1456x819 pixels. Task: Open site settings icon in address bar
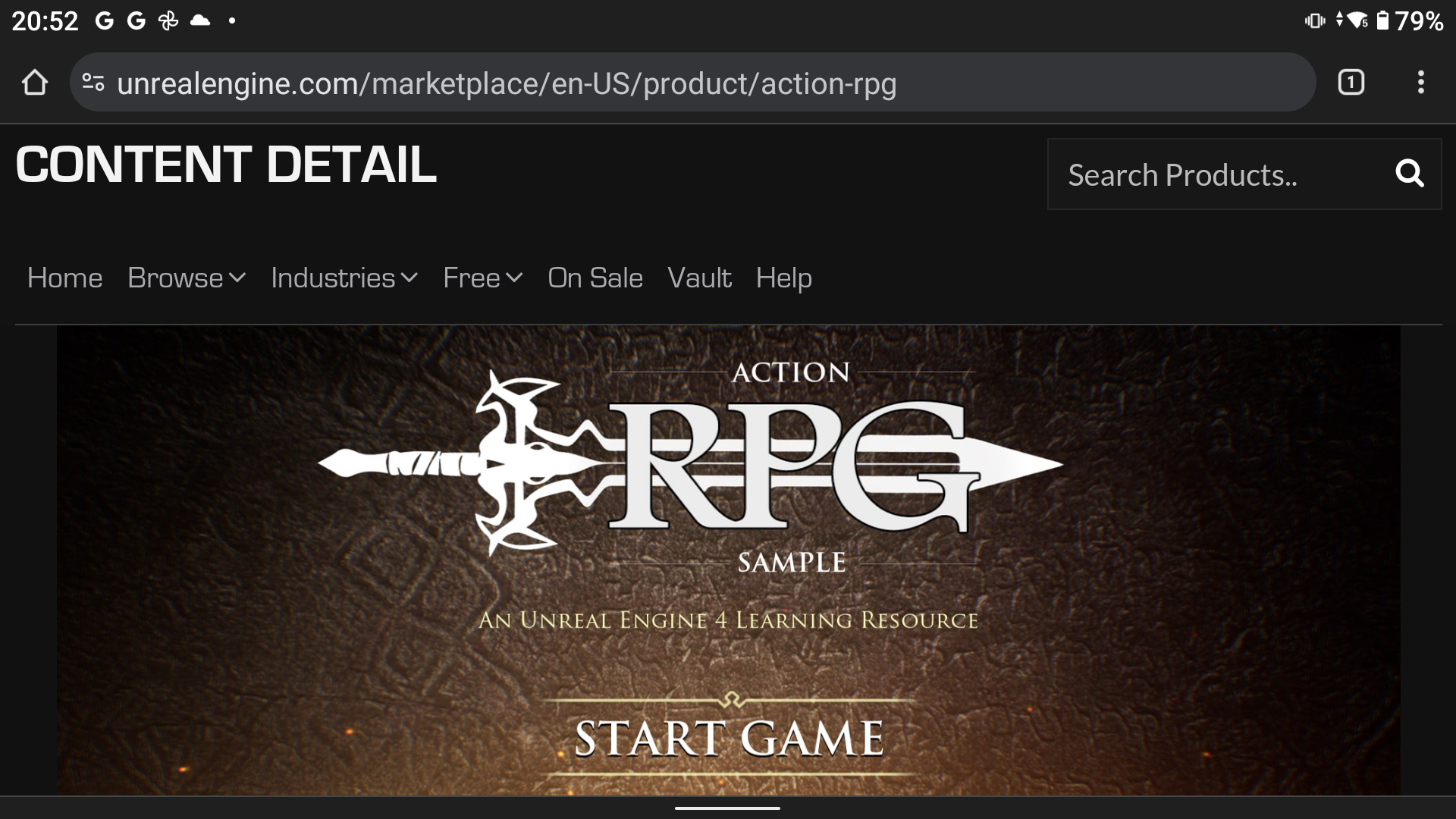point(93,83)
